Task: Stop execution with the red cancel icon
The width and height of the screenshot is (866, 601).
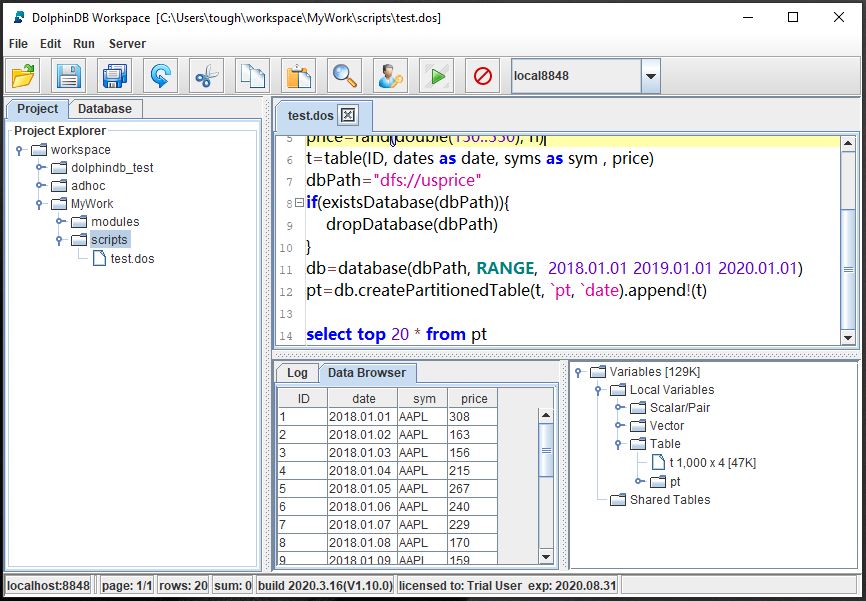Action: point(482,76)
